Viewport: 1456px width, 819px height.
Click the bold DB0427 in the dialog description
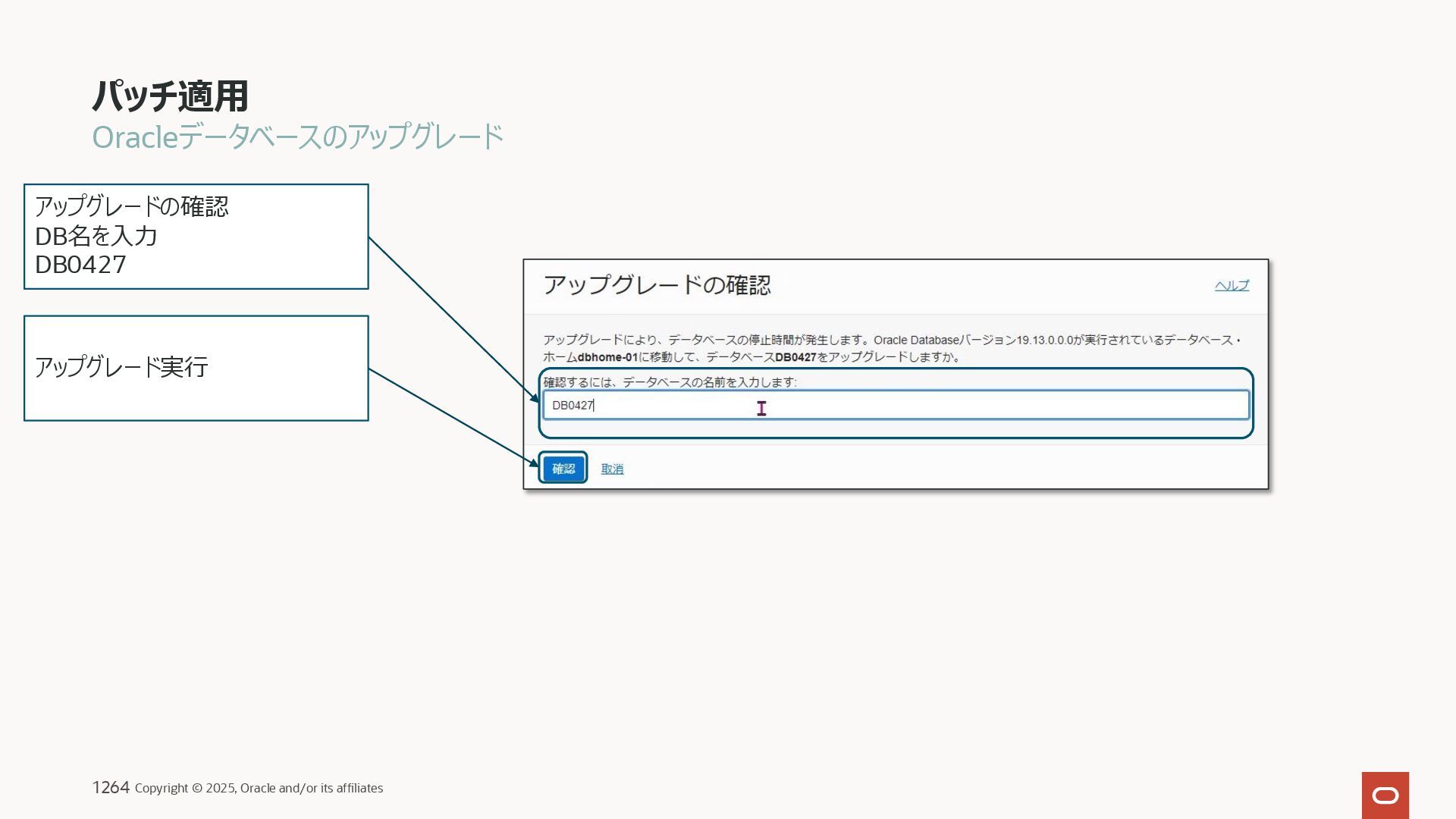(795, 357)
